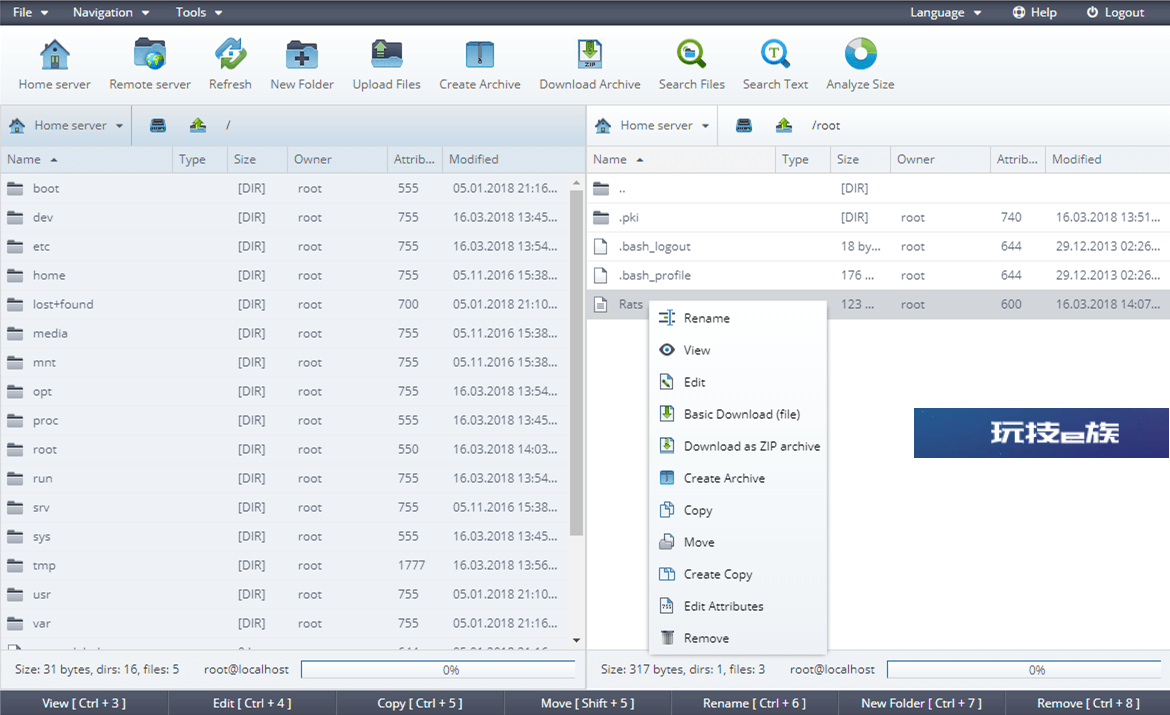Click right panel drive list icon
This screenshot has width=1170, height=715.
coord(744,125)
